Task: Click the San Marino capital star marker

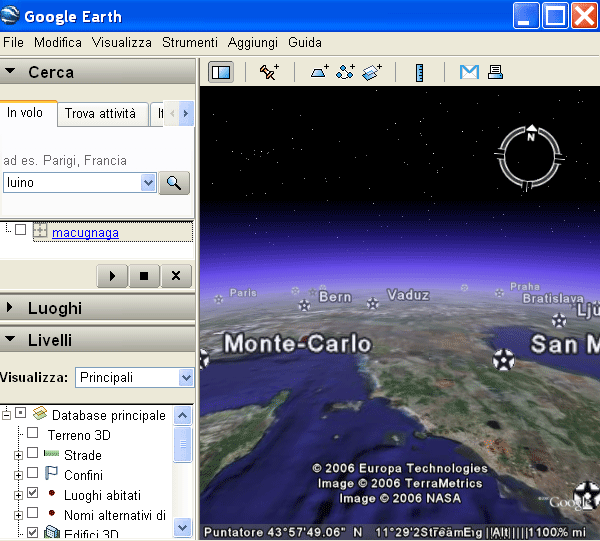Action: tap(503, 360)
